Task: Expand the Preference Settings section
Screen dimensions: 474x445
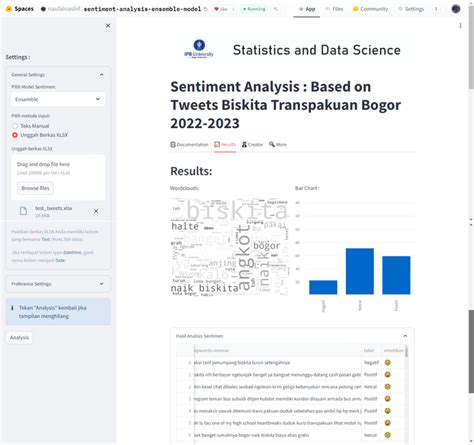Action: (x=58, y=284)
